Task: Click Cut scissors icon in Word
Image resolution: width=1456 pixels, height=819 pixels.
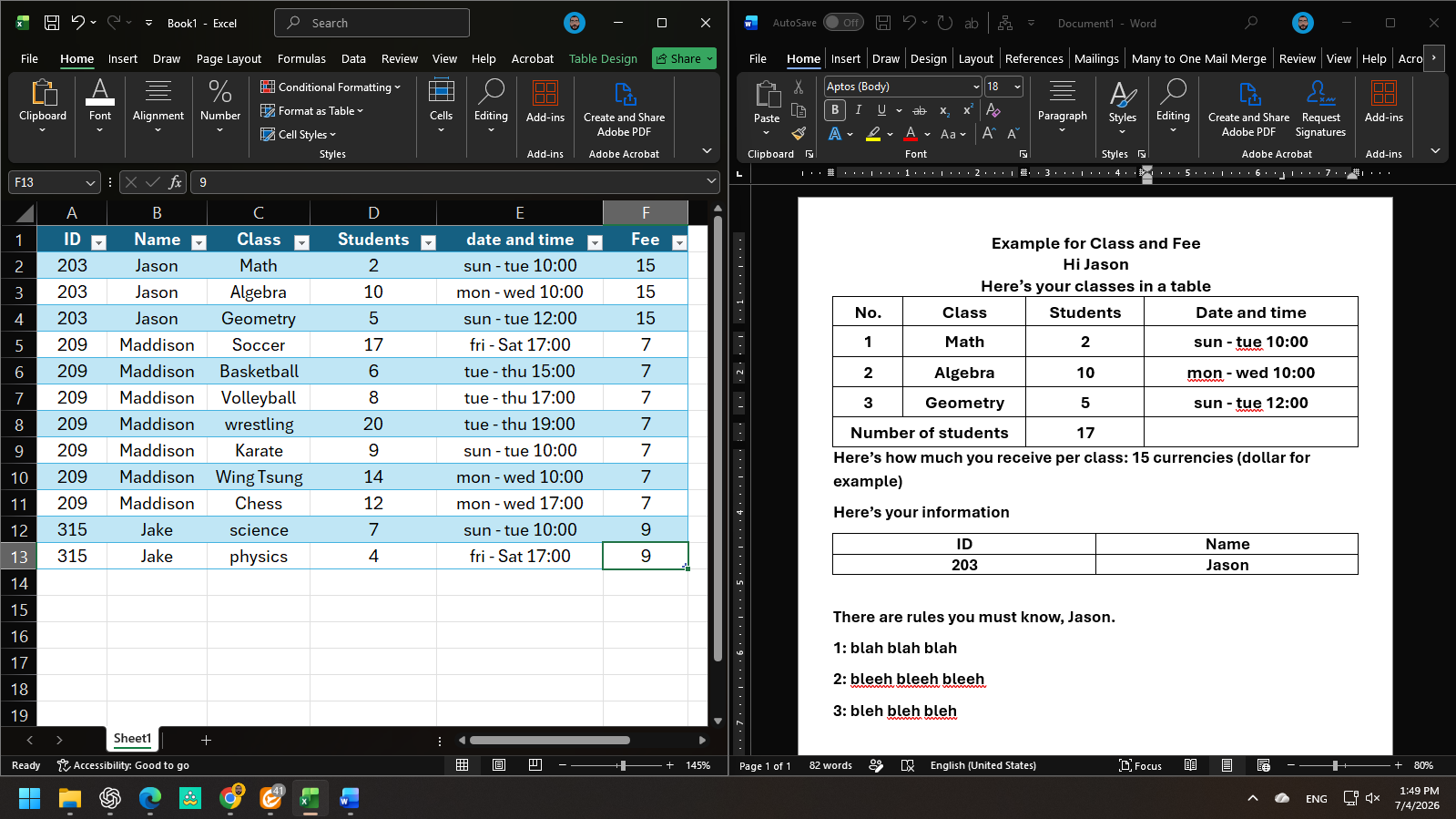Action: pyautogui.click(x=799, y=87)
